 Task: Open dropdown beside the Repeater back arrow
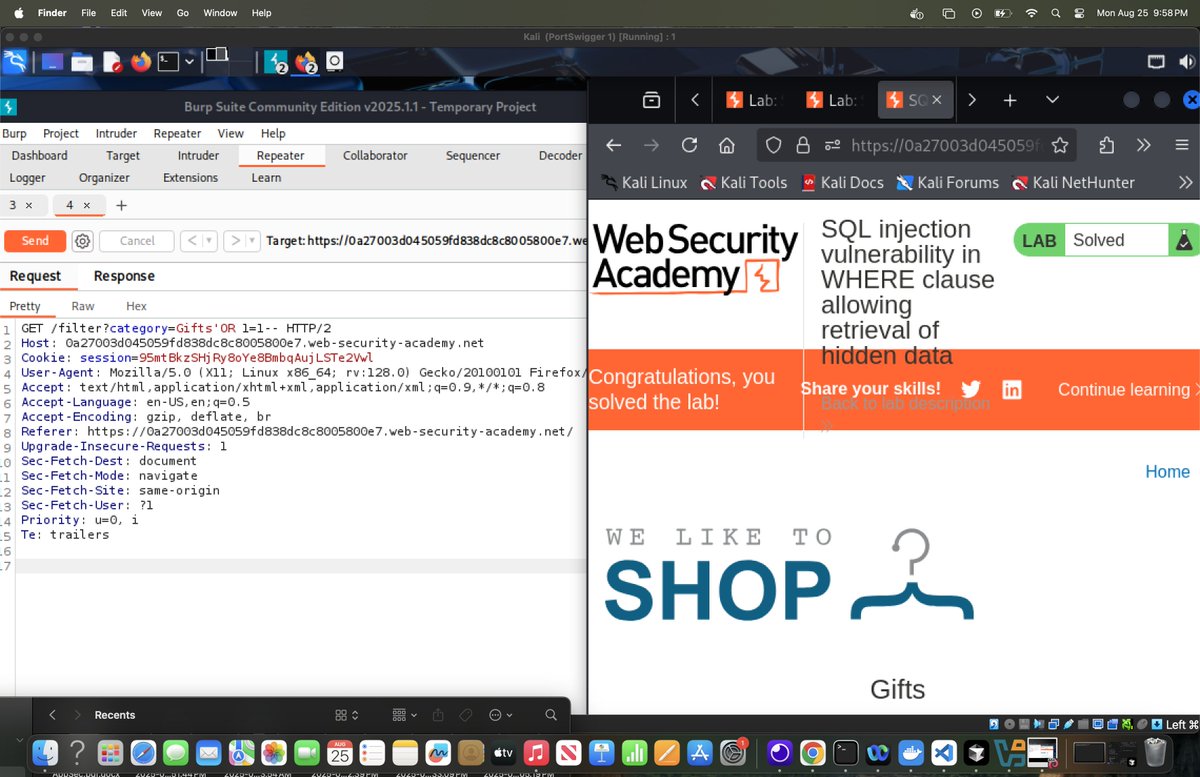tap(210, 241)
